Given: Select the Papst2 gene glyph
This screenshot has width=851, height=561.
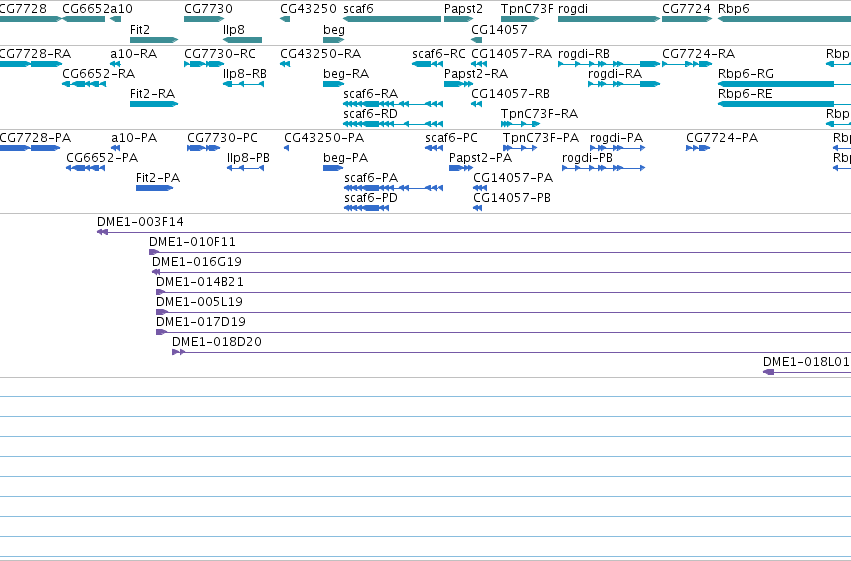Looking at the screenshot, I should [x=459, y=19].
